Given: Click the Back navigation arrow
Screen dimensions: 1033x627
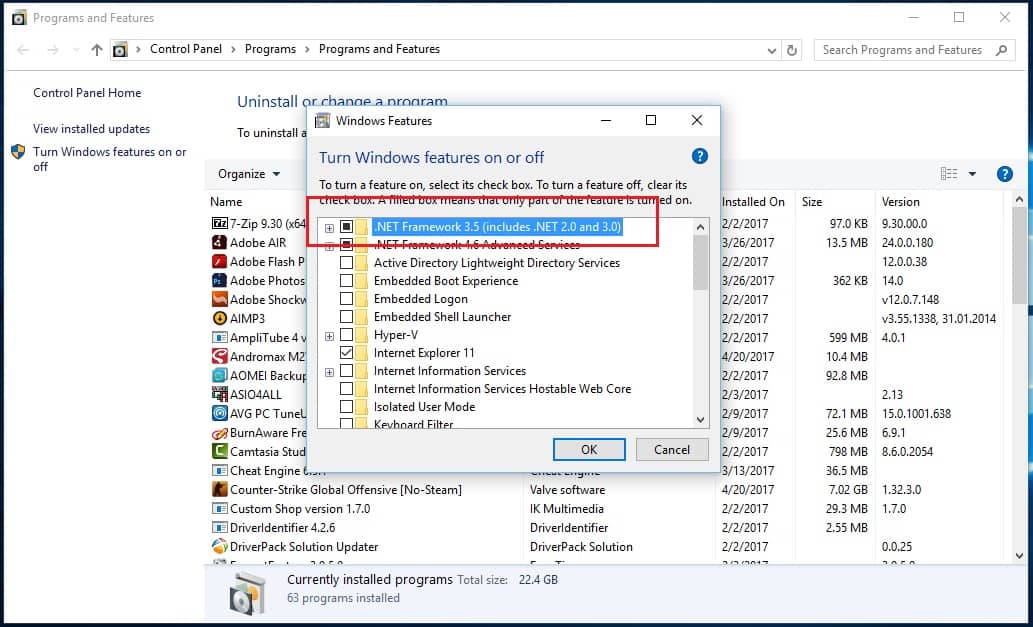Looking at the screenshot, I should [x=23, y=50].
